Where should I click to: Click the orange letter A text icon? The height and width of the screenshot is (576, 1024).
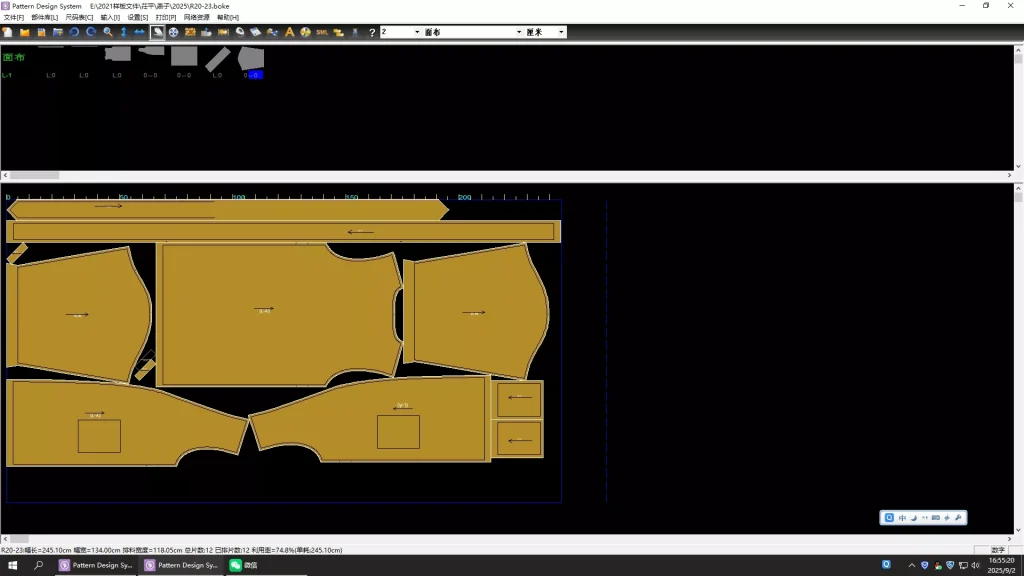[x=290, y=32]
